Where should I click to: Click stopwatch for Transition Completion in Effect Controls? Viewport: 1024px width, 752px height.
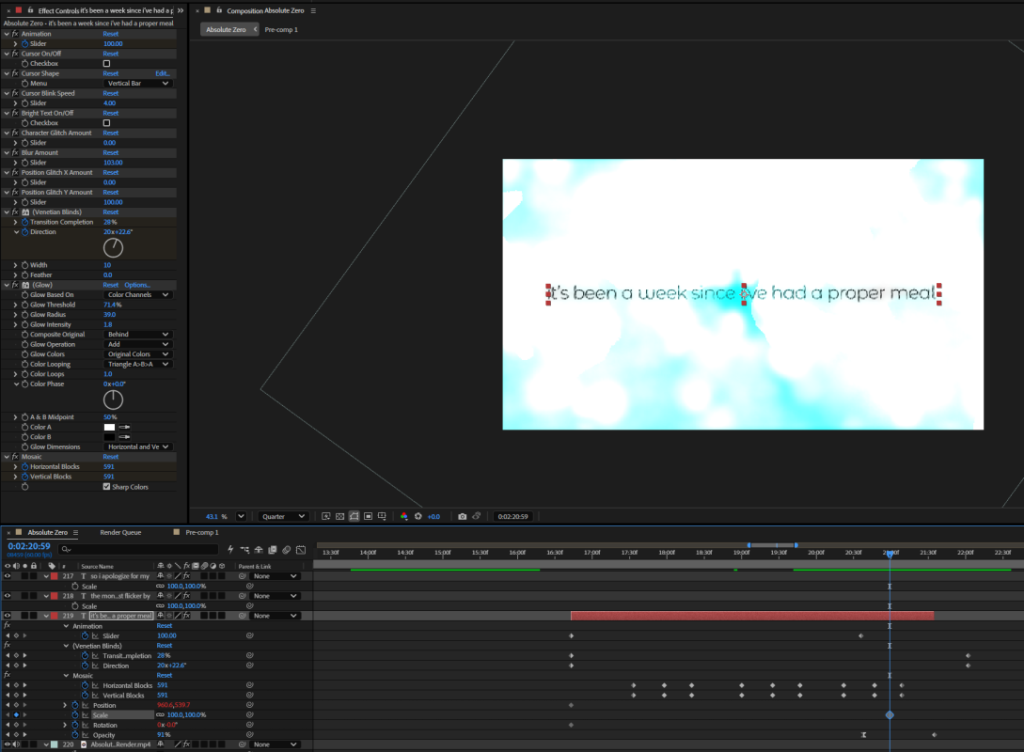(25, 222)
